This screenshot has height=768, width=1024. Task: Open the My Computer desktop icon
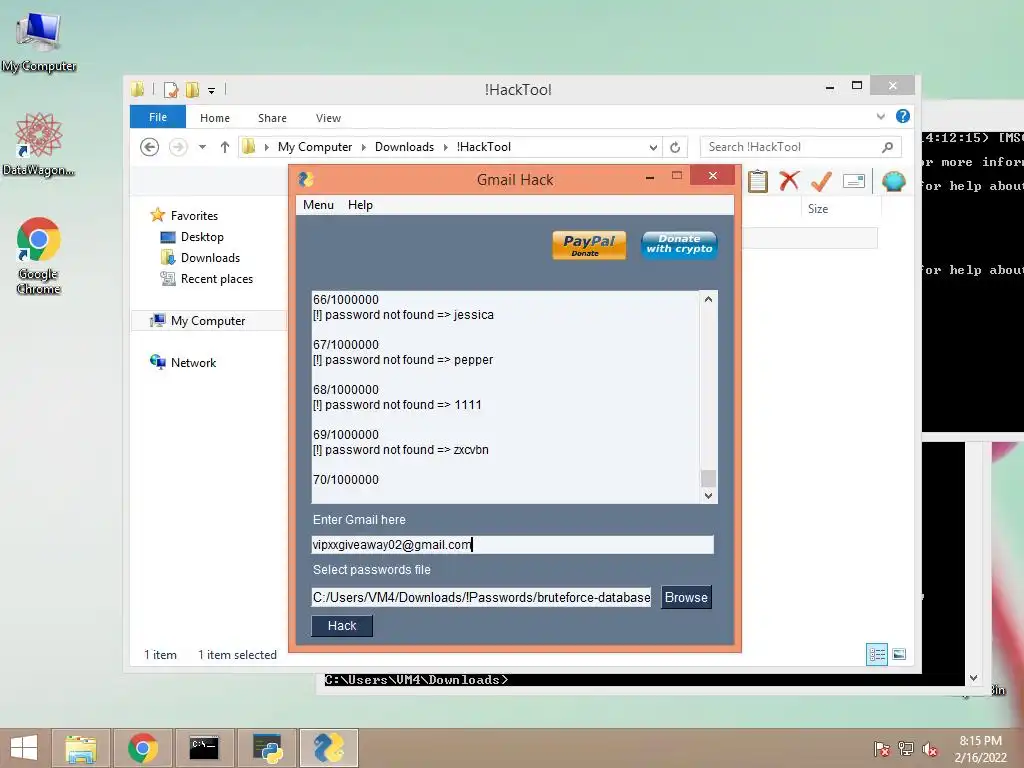[x=39, y=42]
